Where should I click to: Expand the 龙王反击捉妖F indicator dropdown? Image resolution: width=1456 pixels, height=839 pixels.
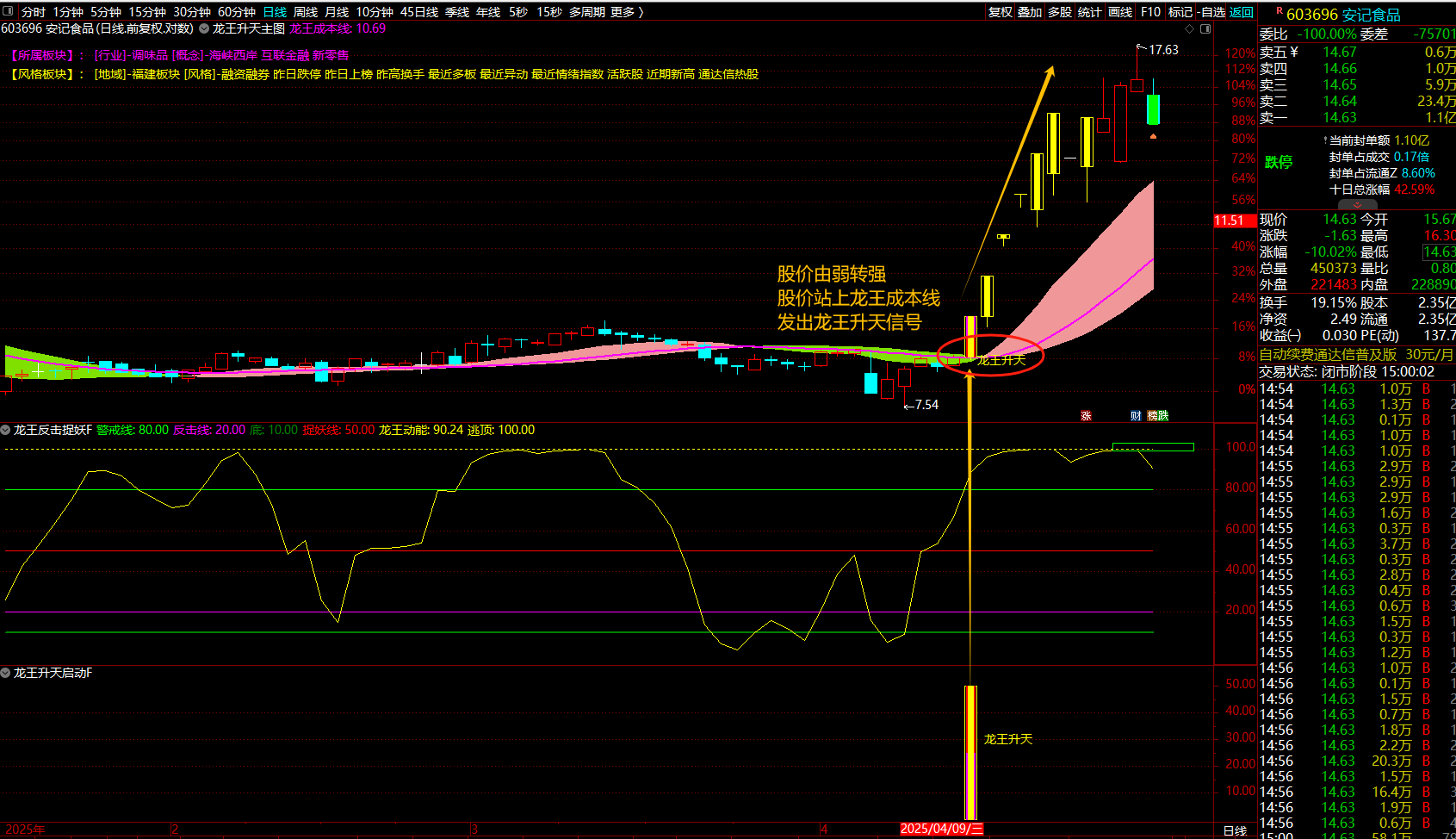6,430
